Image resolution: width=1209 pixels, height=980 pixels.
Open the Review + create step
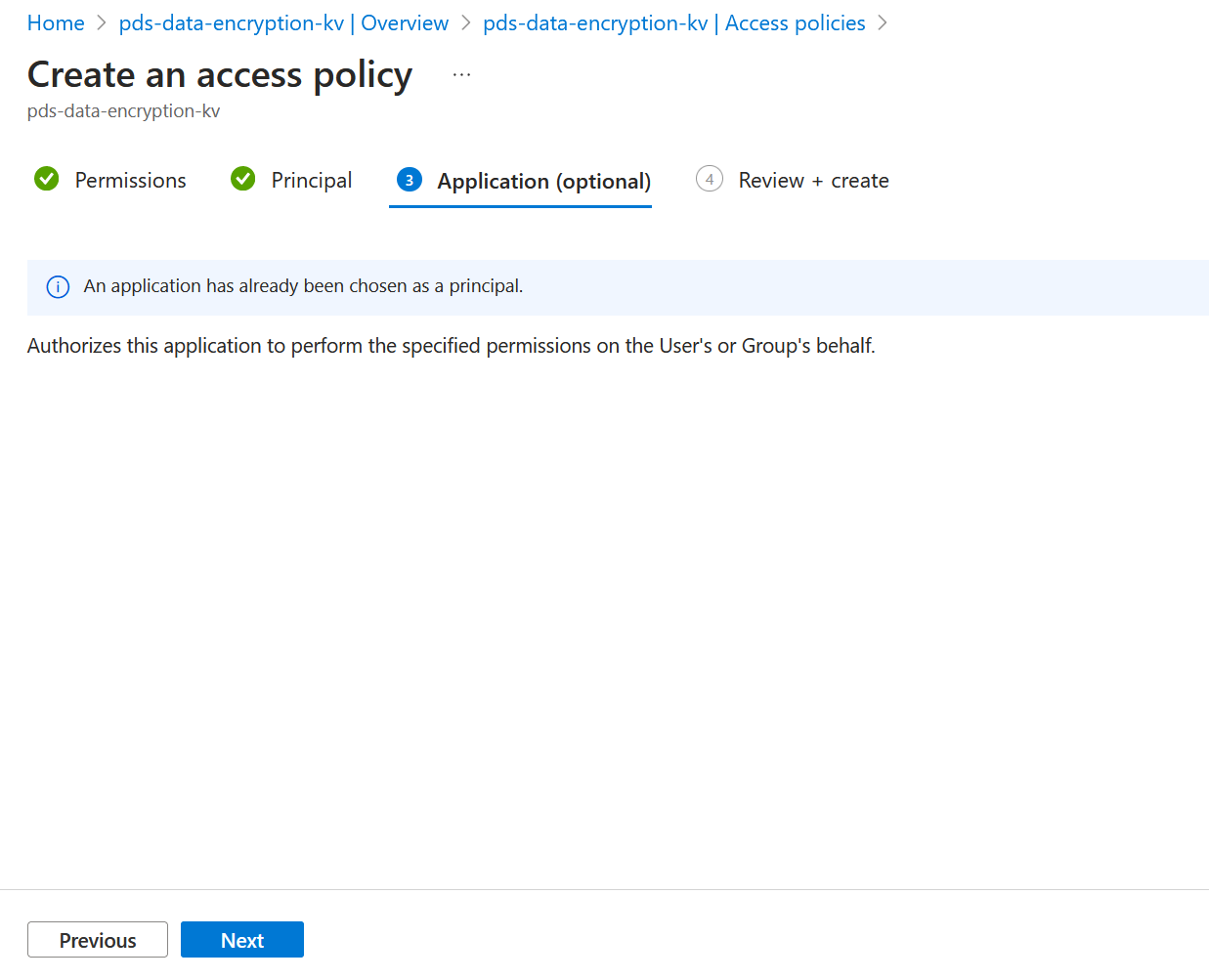point(813,180)
